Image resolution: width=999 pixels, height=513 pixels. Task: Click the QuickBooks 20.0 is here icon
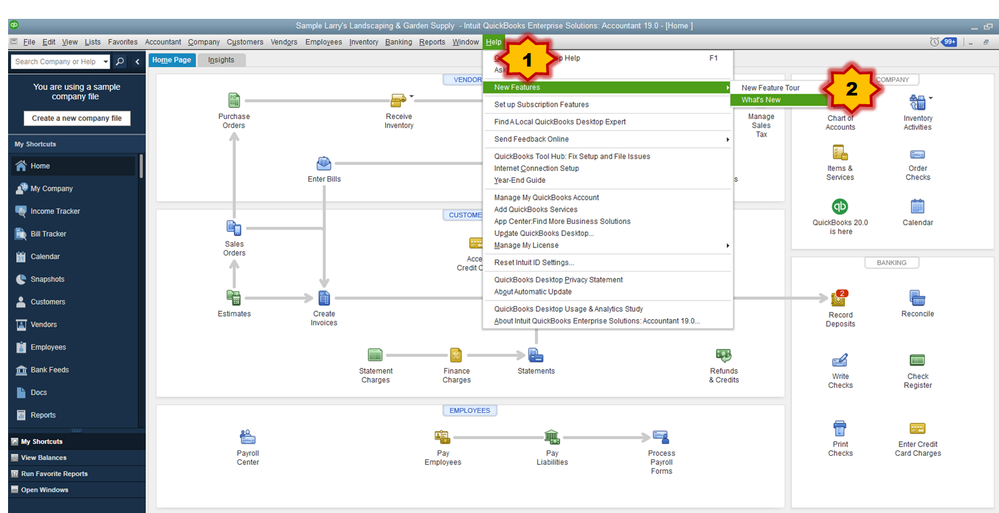[840, 206]
